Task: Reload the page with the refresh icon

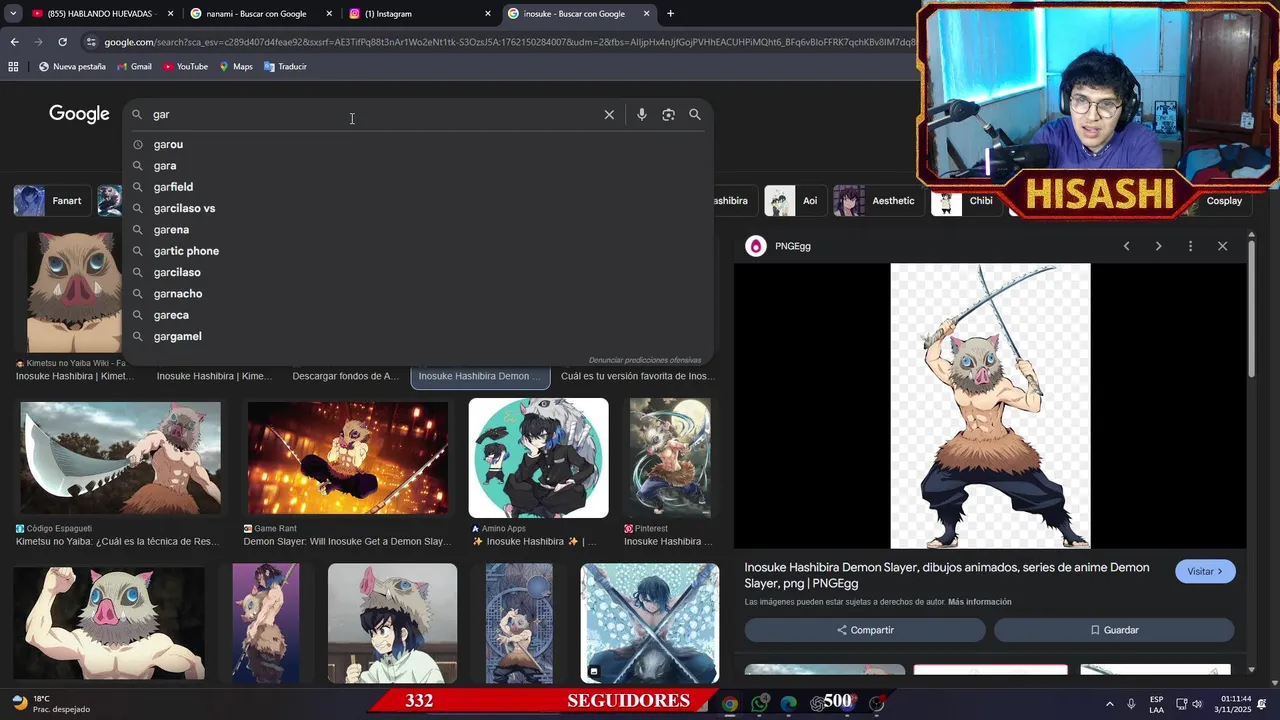Action: tap(62, 42)
